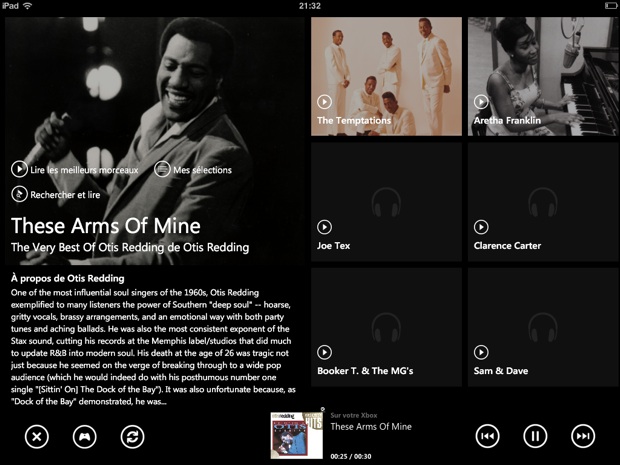Click Joe Tex tile headphones placeholder
This screenshot has width=620, height=465.
tap(386, 202)
